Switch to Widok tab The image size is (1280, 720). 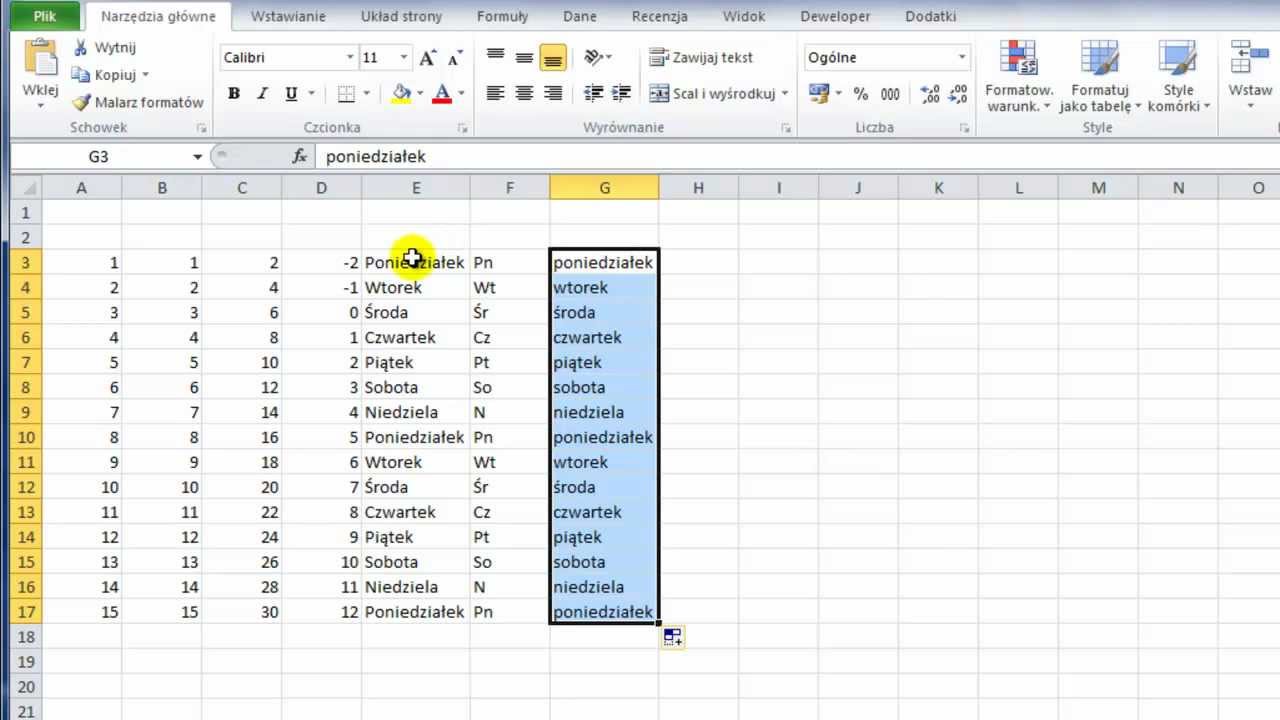(744, 16)
